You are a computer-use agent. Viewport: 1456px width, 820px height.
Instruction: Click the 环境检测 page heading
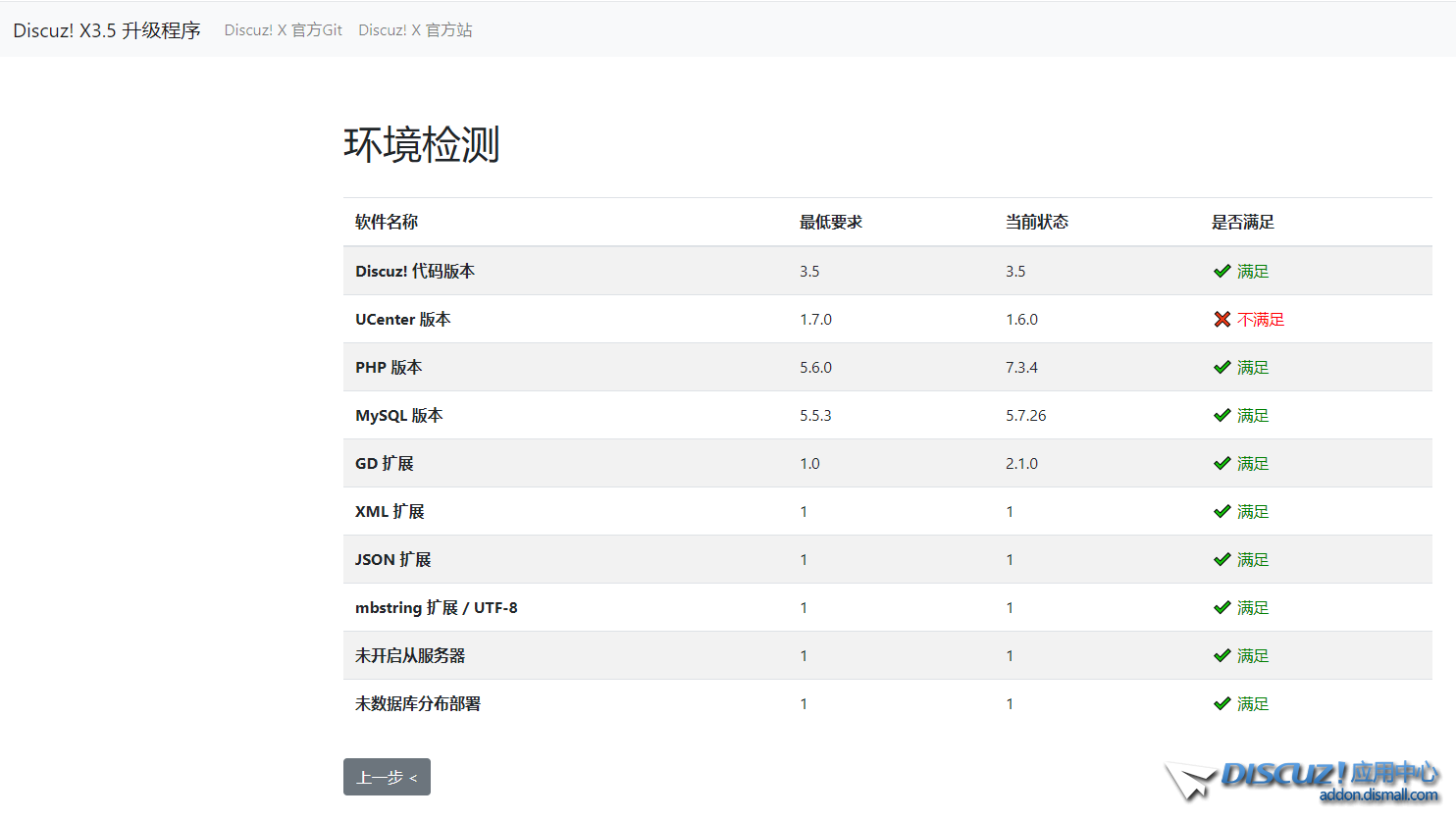(422, 144)
